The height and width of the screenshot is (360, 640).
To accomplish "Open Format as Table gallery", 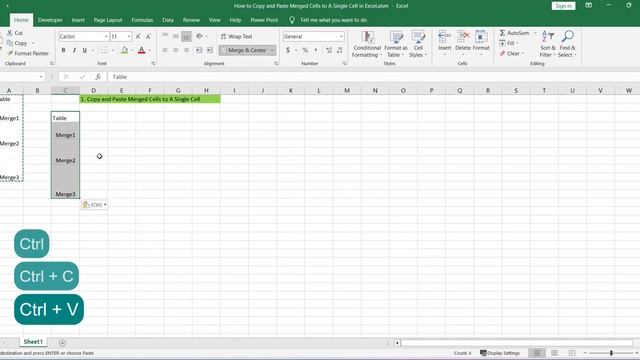I will (x=396, y=44).
